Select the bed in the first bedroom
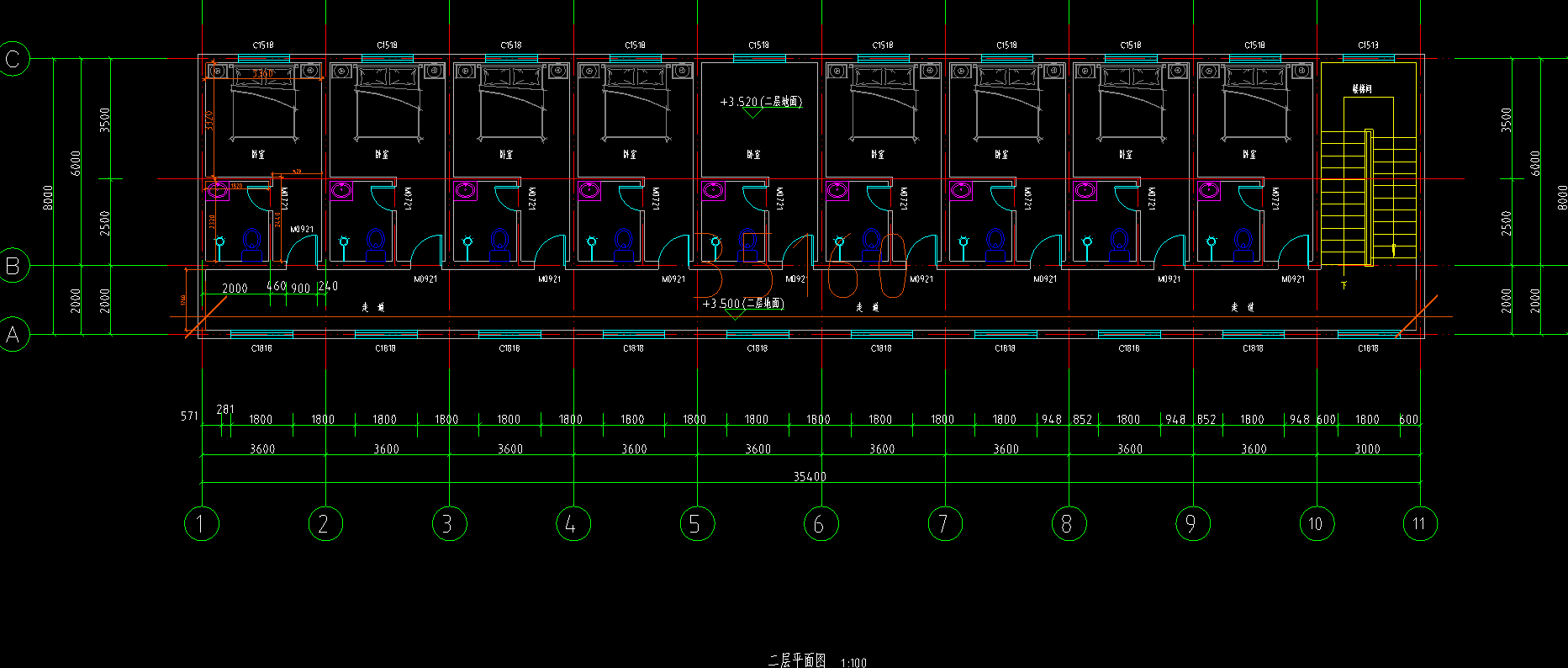Viewport: 1568px width, 668px height. pos(263,103)
